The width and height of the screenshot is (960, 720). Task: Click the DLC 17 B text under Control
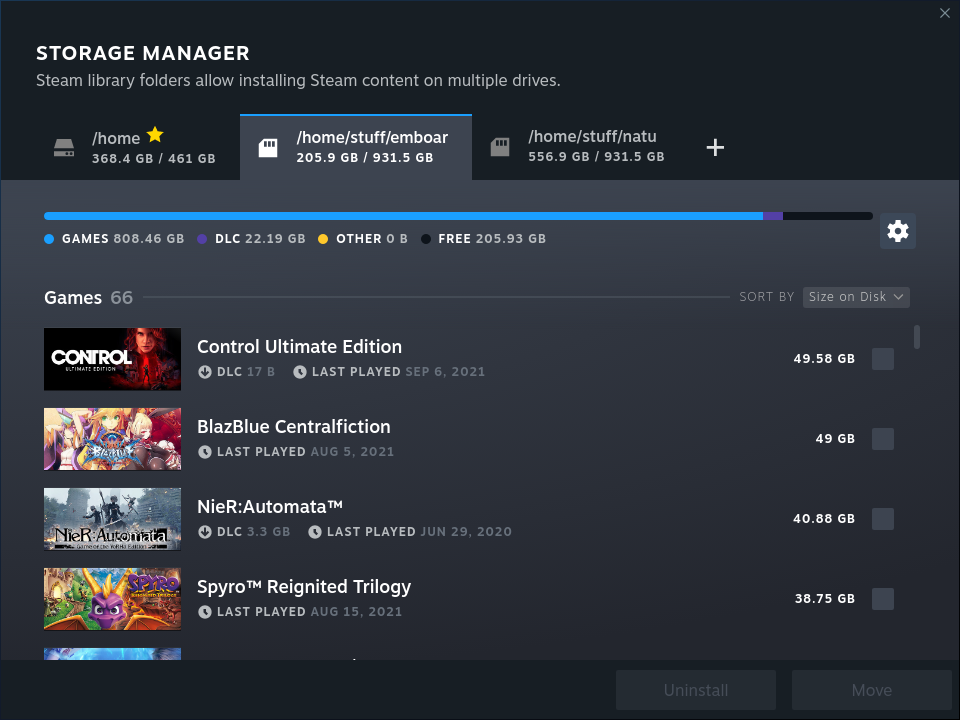pyautogui.click(x=246, y=372)
